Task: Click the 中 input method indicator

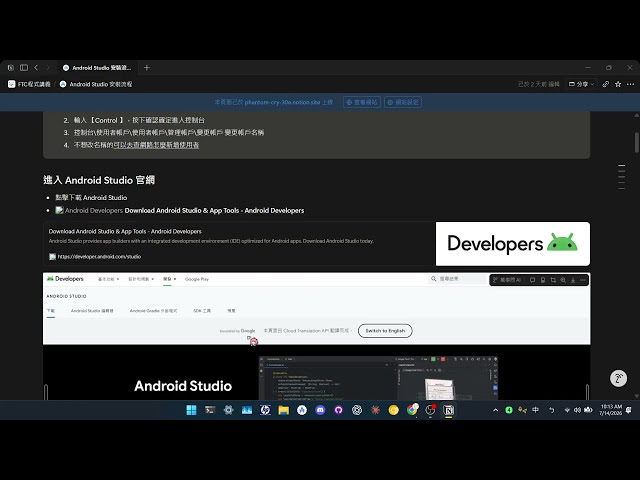Action: pyautogui.click(x=536, y=410)
